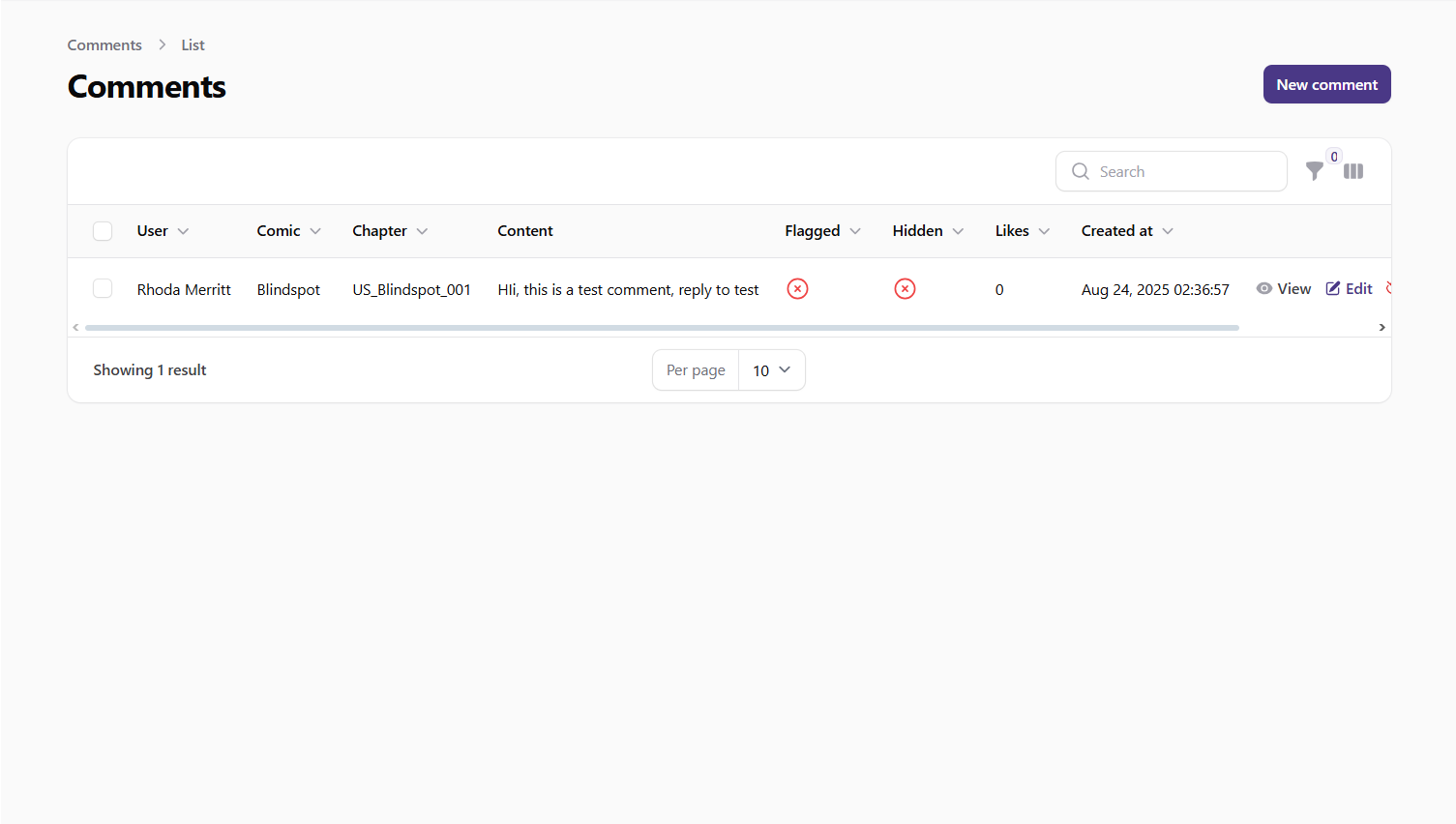Sort by the Created at column chevron
Image resolution: width=1456 pixels, height=824 pixels.
click(1170, 231)
